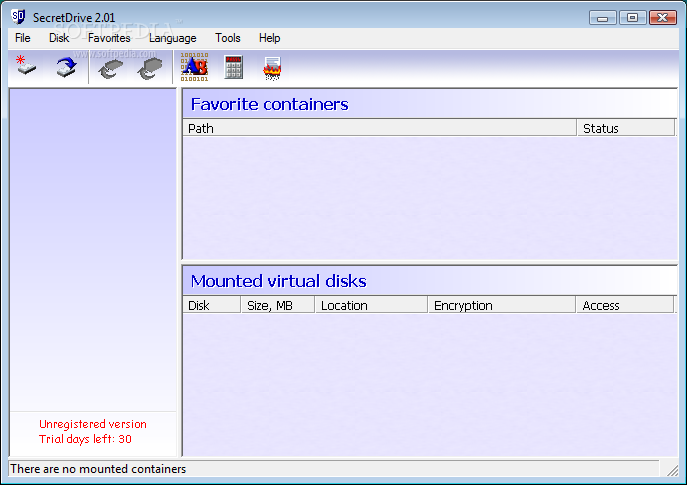Click the Trial days left: 30 text
The width and height of the screenshot is (687, 485).
[85, 439]
